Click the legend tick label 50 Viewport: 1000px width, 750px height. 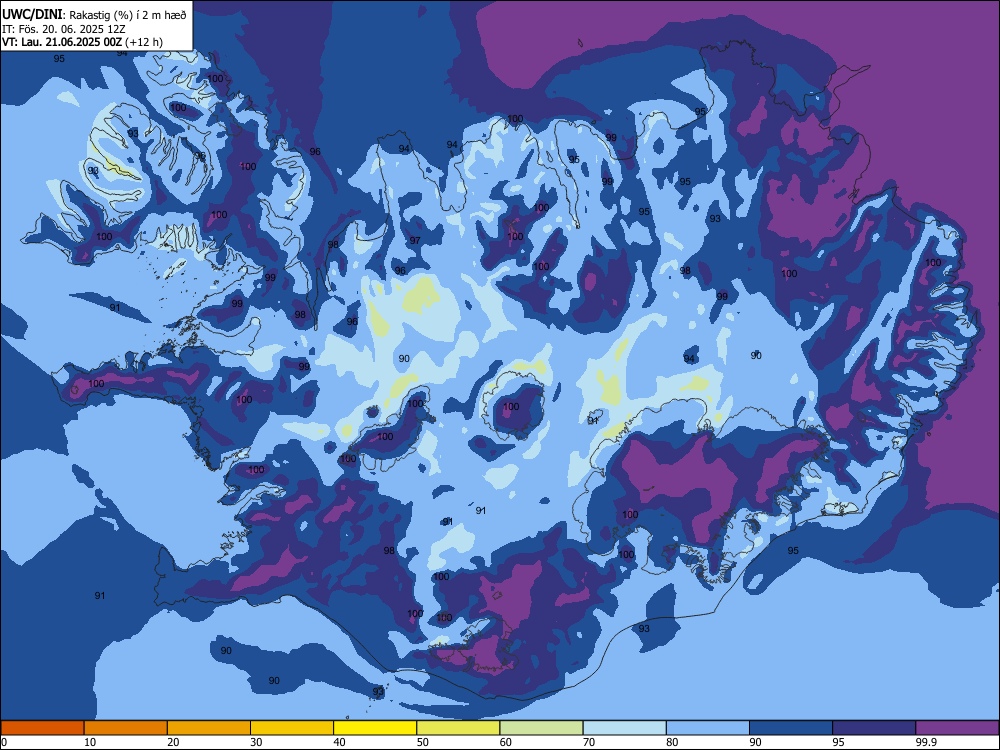423,742
